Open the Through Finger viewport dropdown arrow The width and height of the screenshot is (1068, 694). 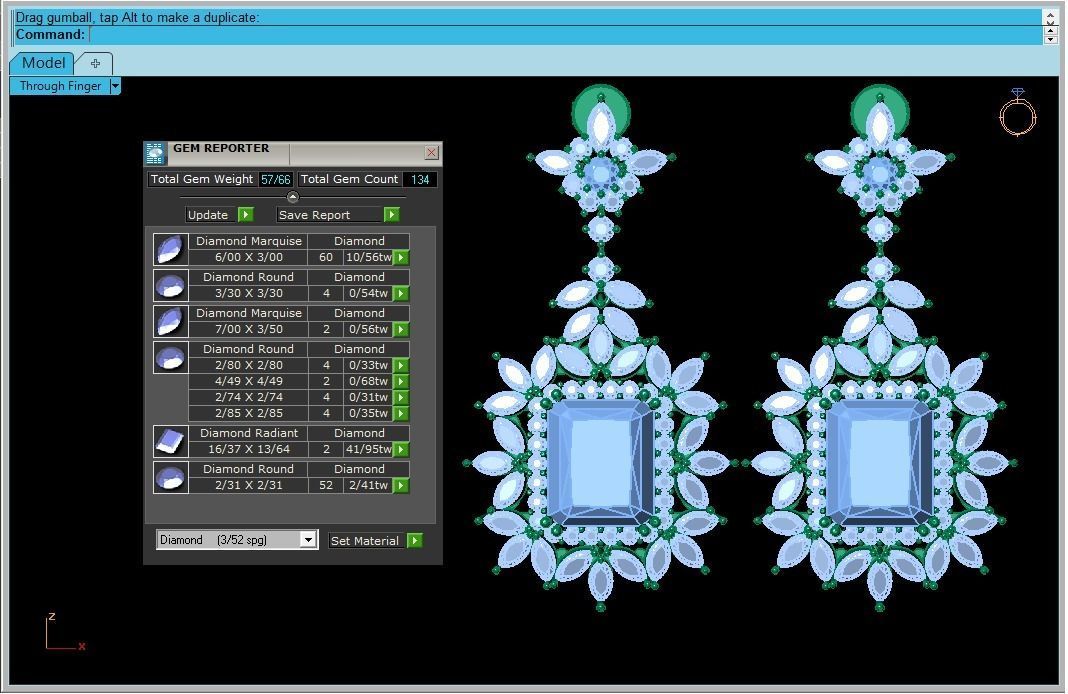tap(115, 86)
